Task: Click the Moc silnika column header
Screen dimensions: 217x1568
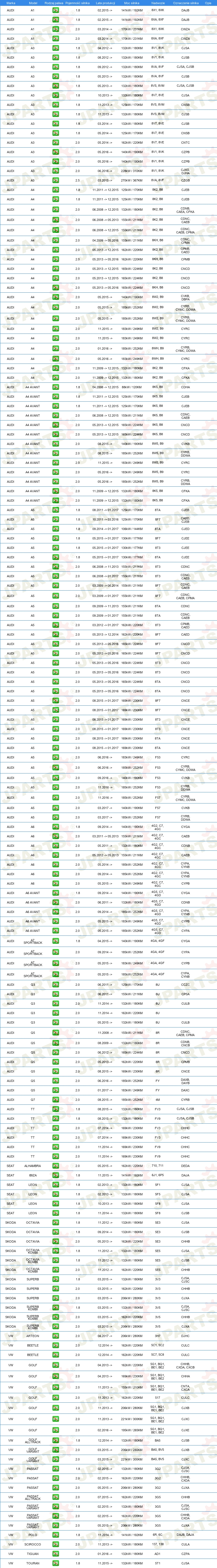Action: click(131, 3)
